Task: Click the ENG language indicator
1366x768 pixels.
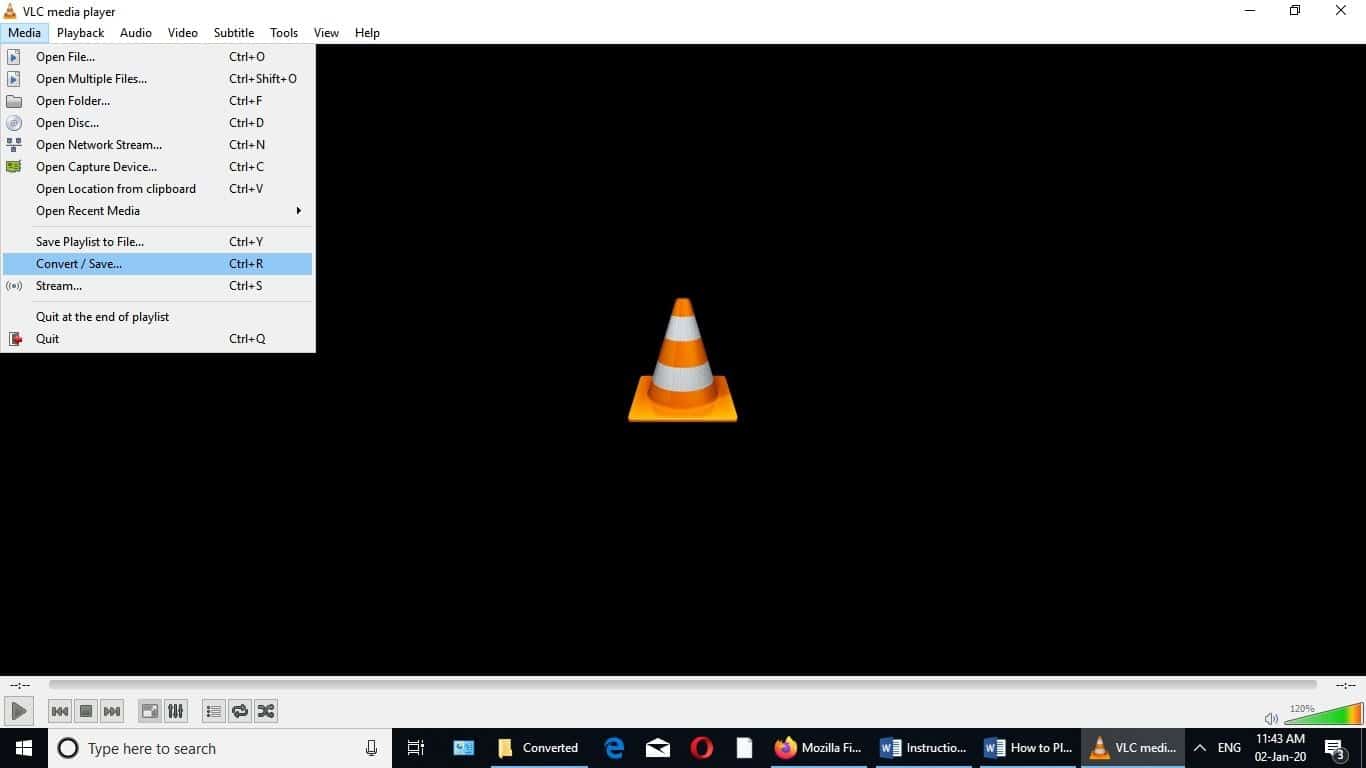Action: tap(1229, 748)
